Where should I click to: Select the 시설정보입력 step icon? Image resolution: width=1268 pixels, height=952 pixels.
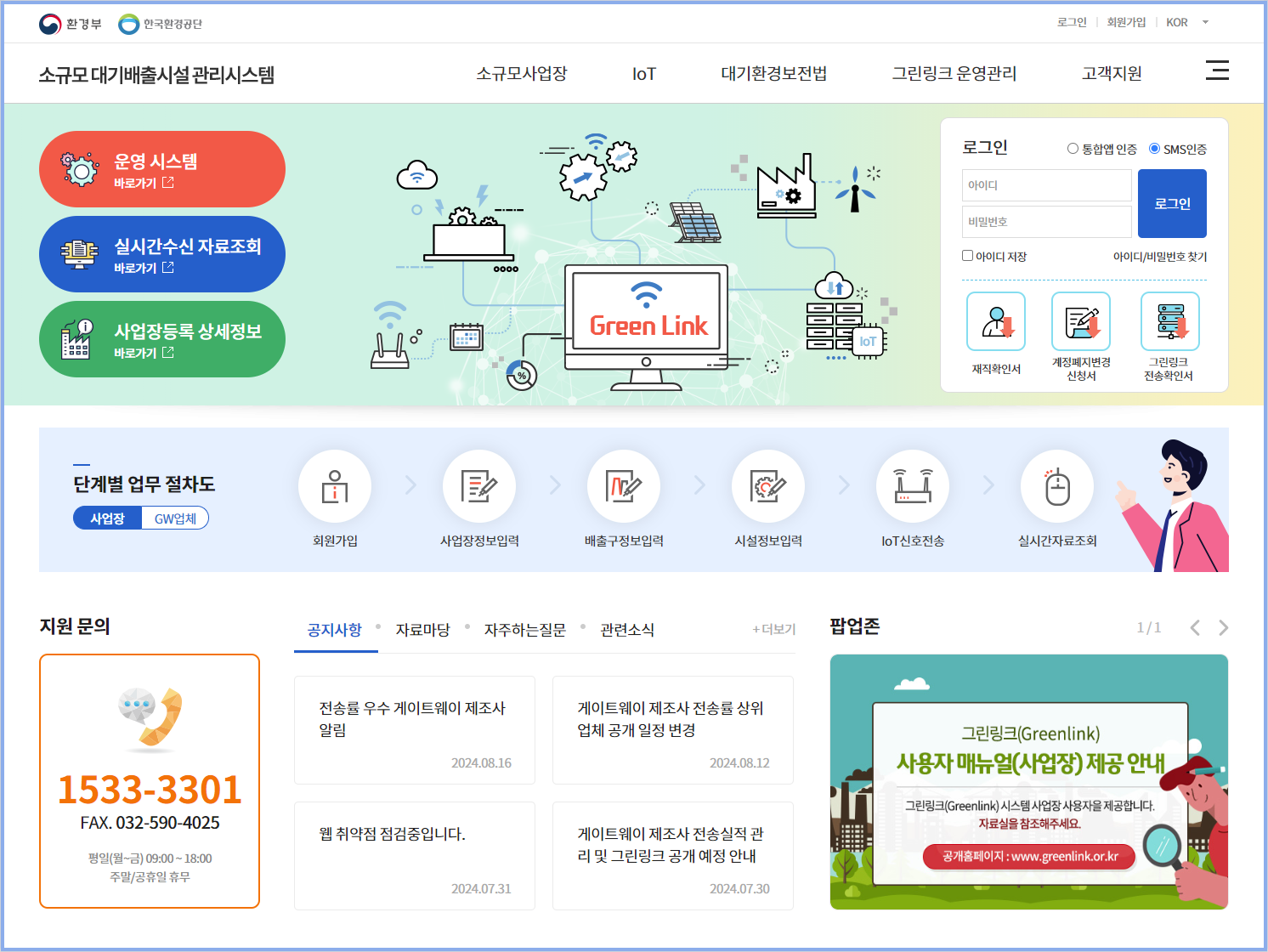click(x=768, y=486)
